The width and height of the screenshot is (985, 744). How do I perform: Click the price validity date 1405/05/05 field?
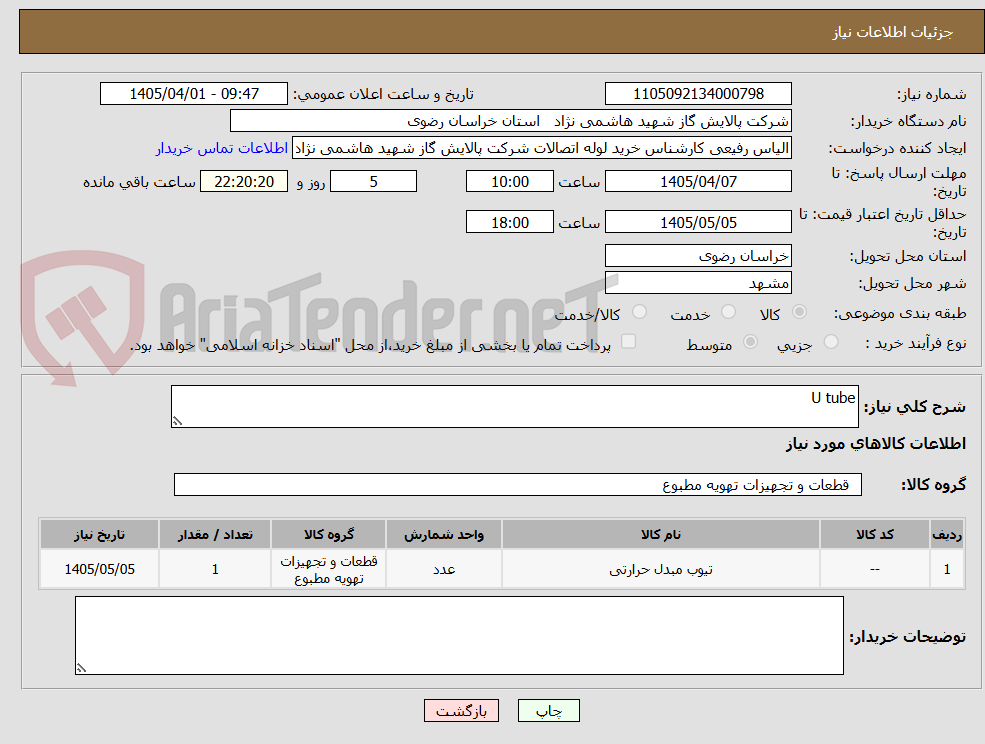(698, 222)
